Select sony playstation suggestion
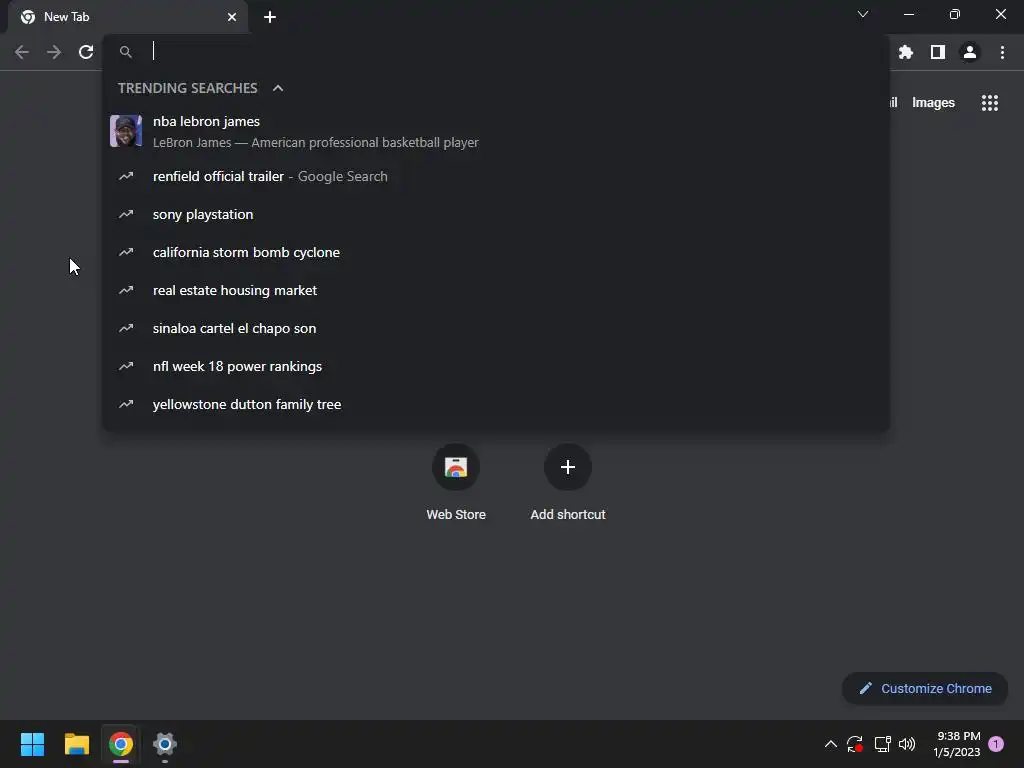Screen dimensions: 1024x768 [496, 214]
